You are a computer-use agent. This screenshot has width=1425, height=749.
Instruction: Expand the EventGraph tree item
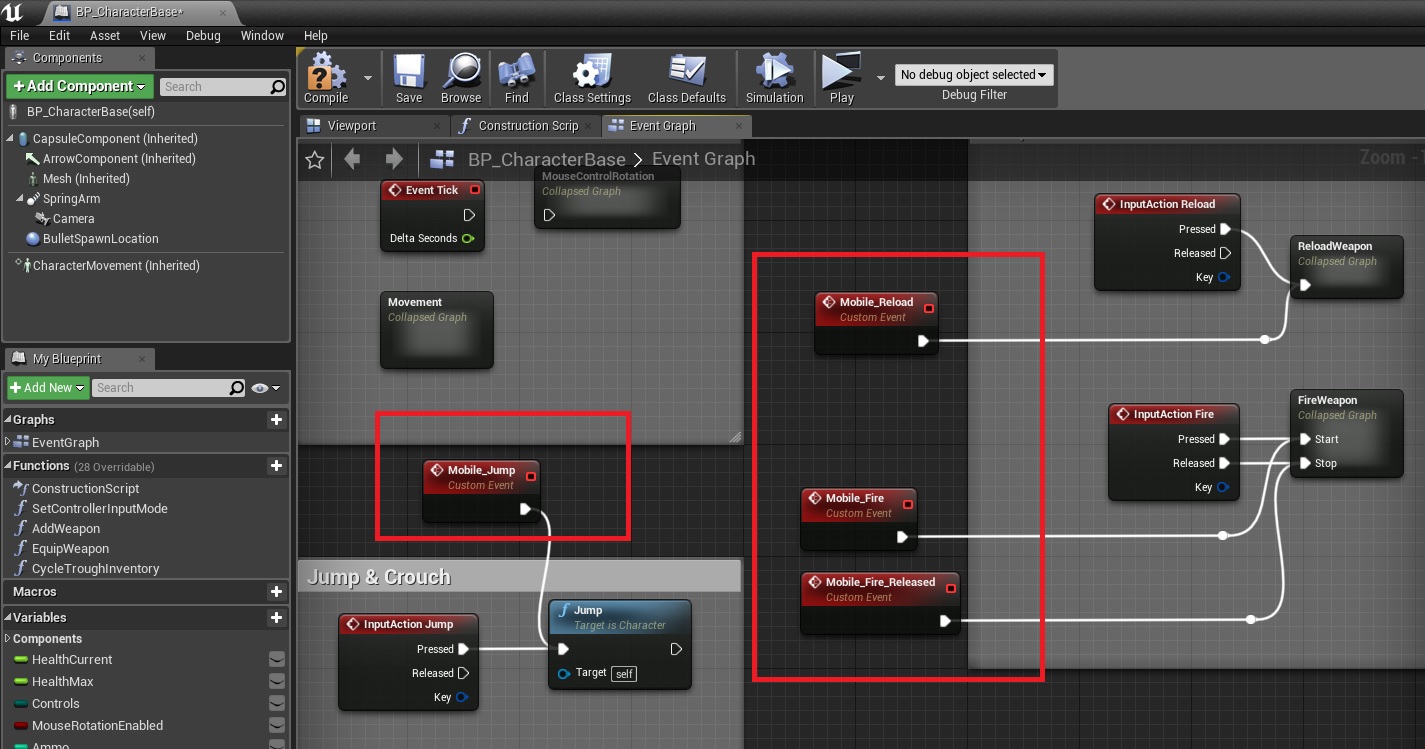pyautogui.click(x=8, y=442)
